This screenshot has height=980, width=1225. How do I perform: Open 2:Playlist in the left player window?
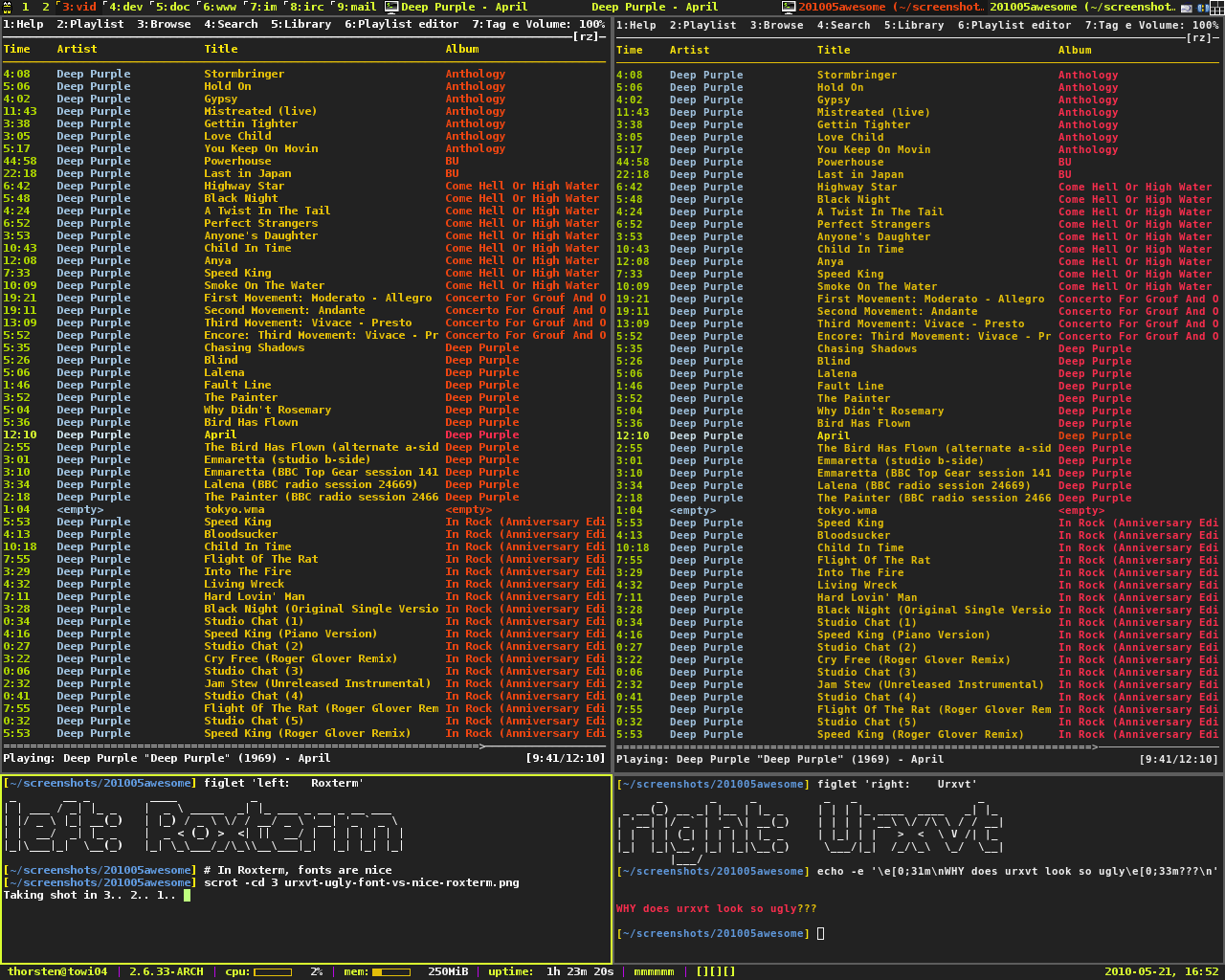pyautogui.click(x=90, y=24)
